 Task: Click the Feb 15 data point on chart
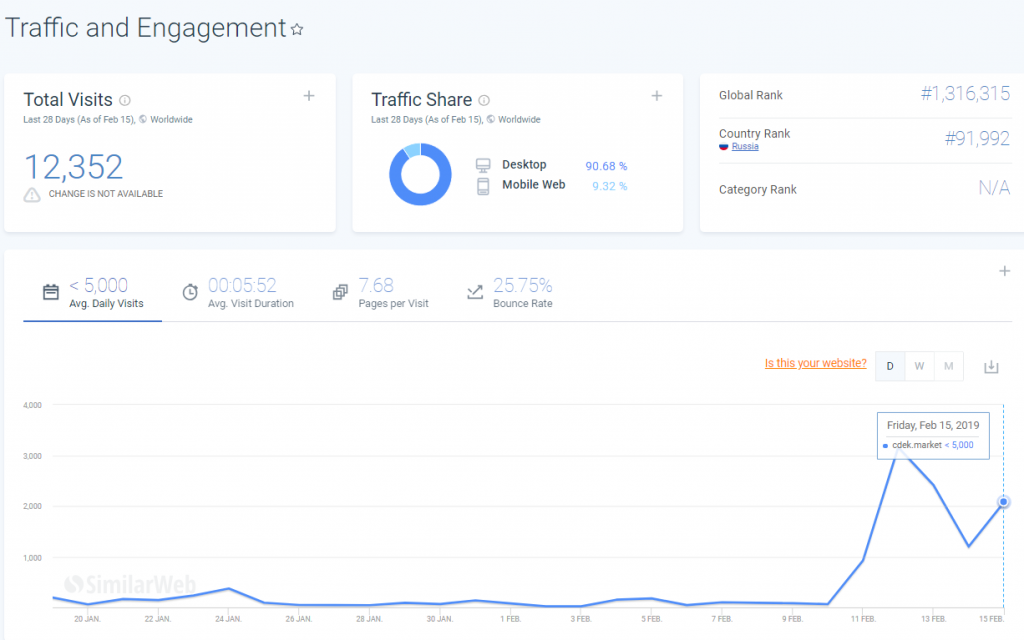pos(1004,502)
